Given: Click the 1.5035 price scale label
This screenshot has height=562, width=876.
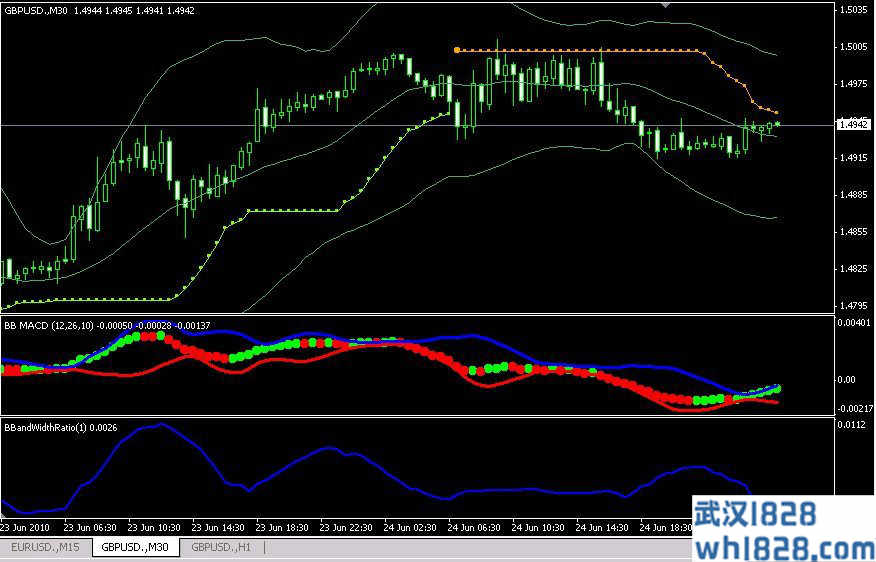Looking at the screenshot, I should [x=853, y=10].
